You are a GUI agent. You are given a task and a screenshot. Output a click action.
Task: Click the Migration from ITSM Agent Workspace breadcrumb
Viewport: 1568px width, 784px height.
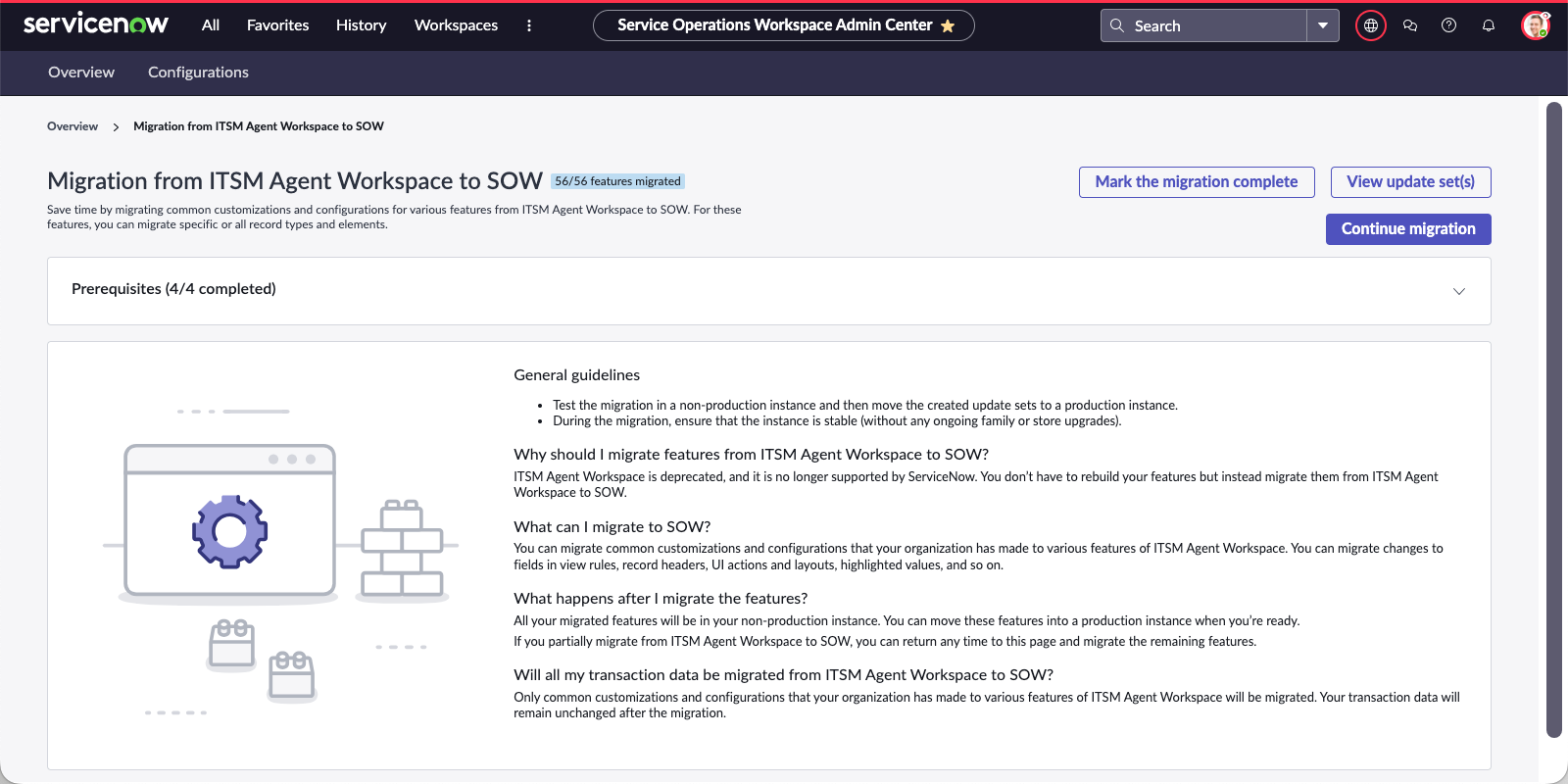tap(259, 126)
